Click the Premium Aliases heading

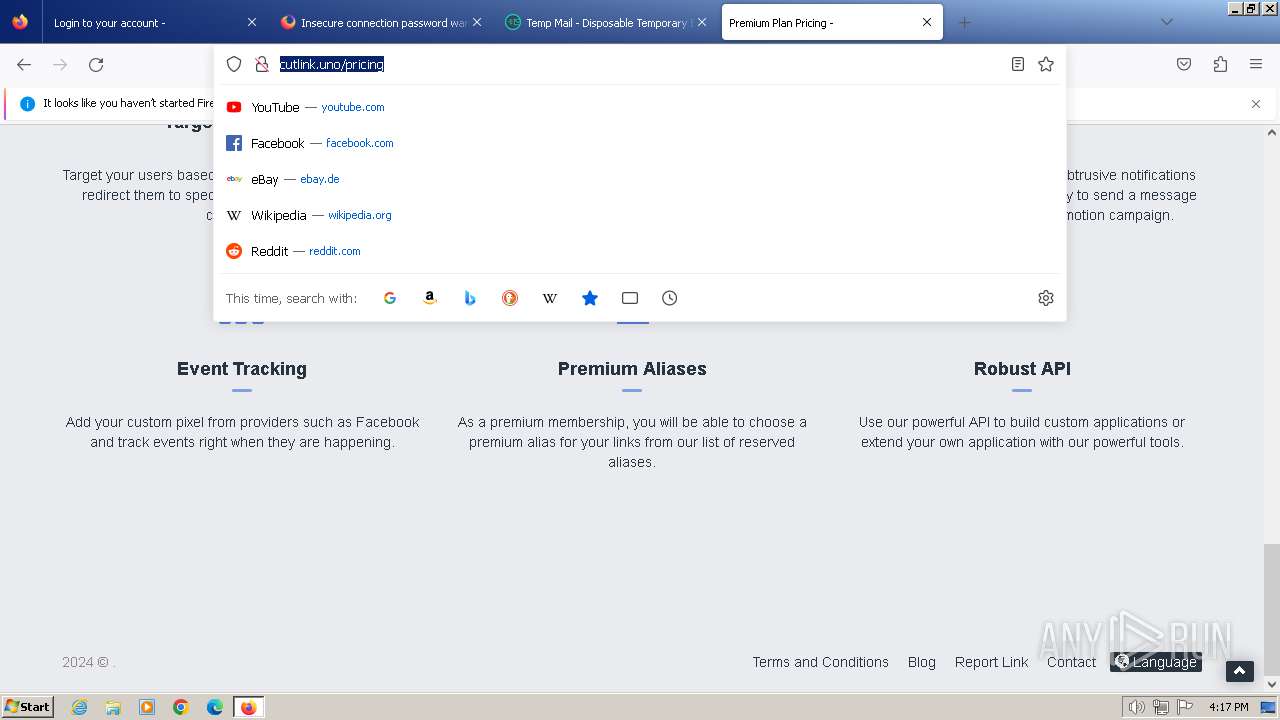[x=632, y=369]
